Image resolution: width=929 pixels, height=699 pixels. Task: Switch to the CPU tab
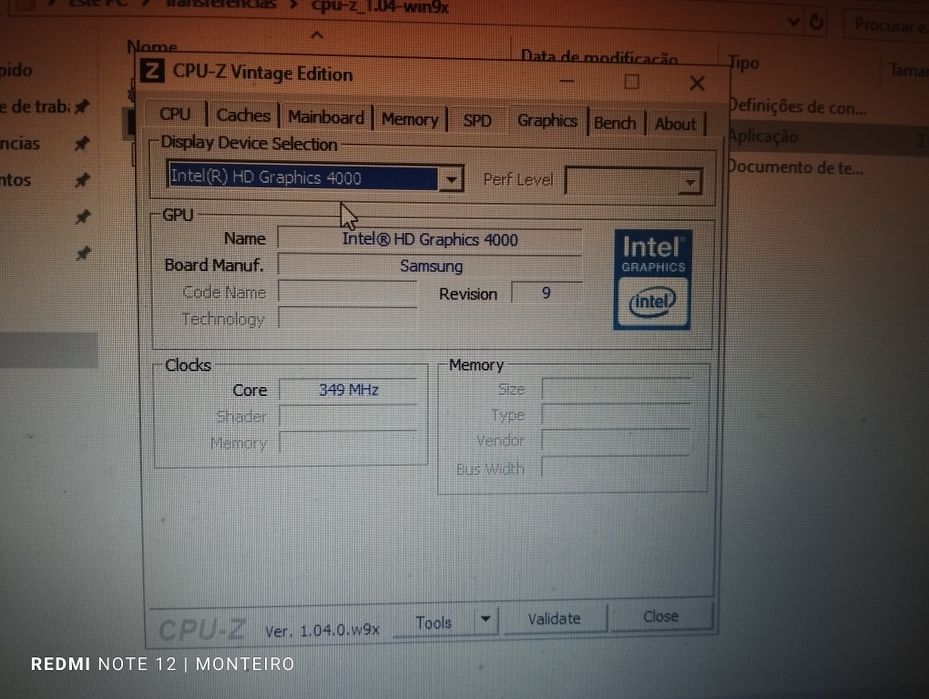pos(175,114)
